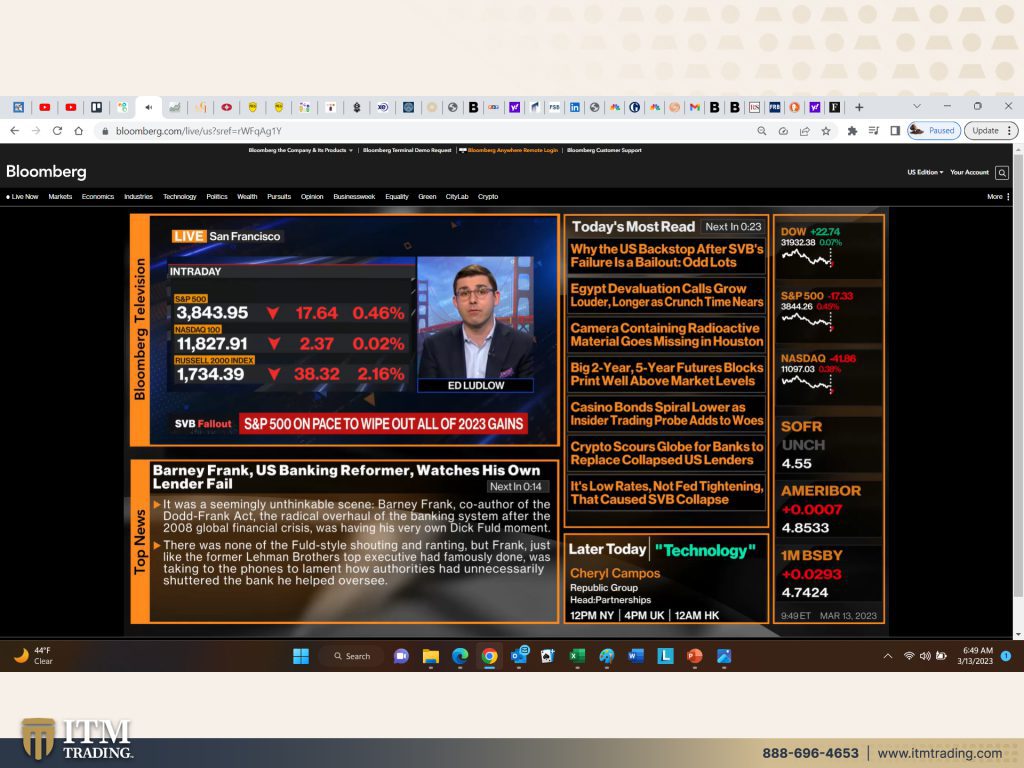
Task: Switch to Google Chrome in the taskbar
Action: (x=489, y=656)
